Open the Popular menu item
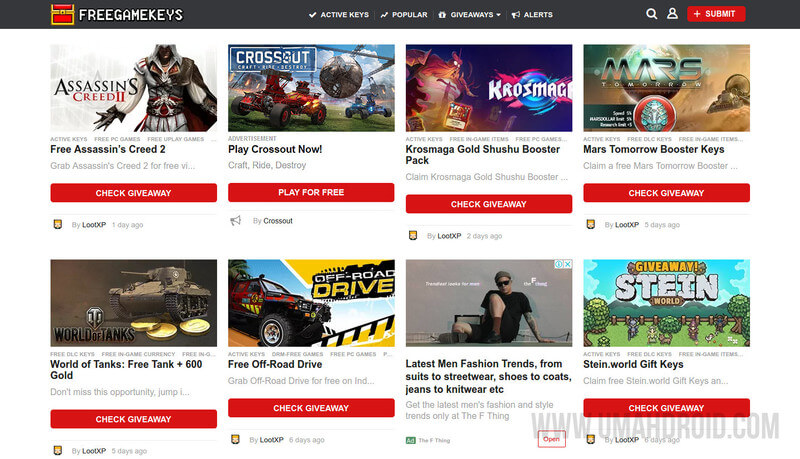 (404, 15)
